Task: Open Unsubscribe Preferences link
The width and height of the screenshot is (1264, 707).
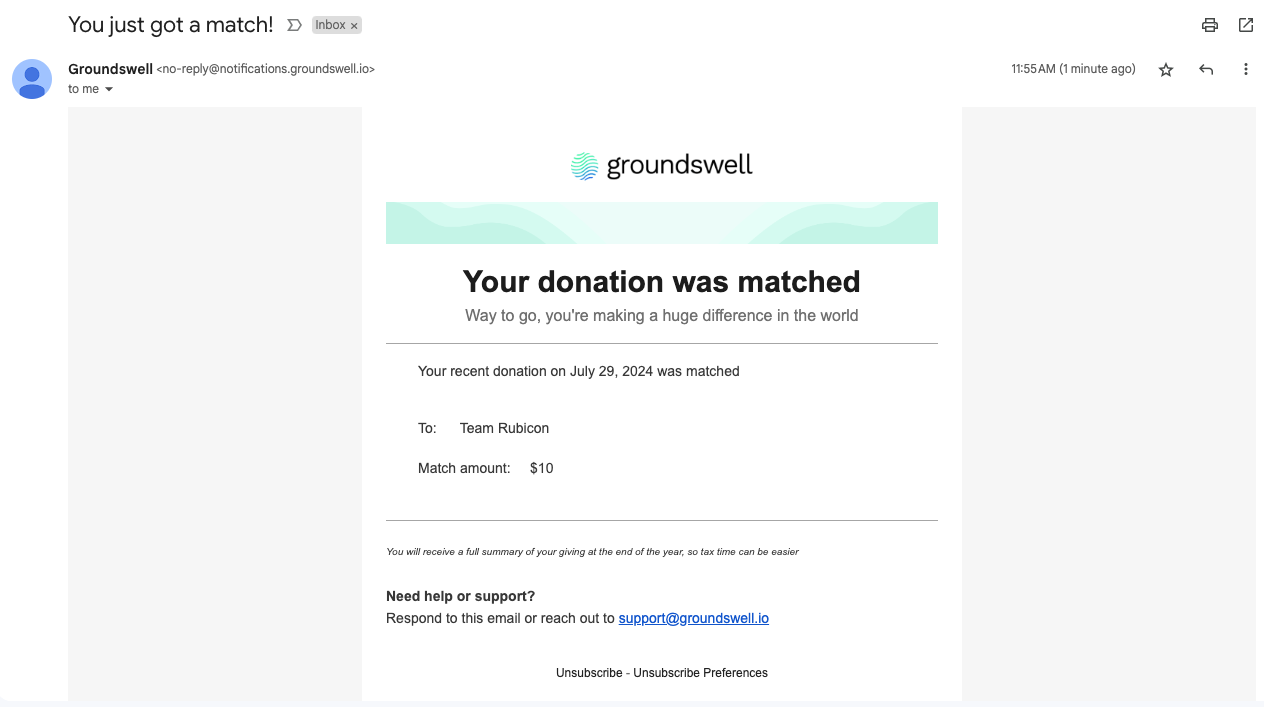Action: pos(700,673)
